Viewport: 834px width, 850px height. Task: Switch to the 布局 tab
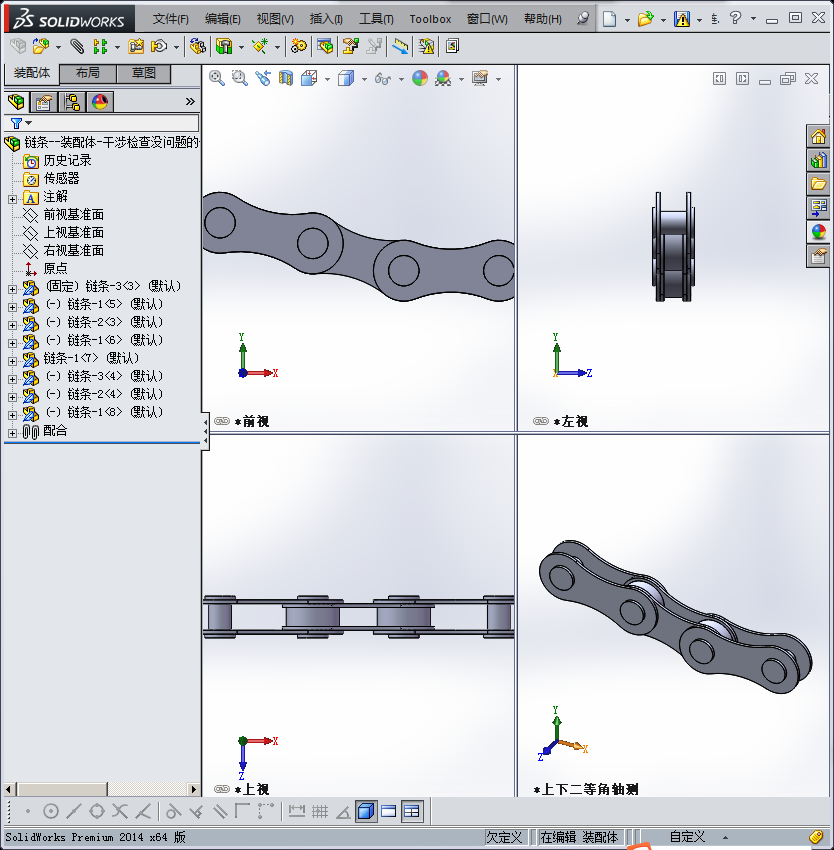pos(87,73)
